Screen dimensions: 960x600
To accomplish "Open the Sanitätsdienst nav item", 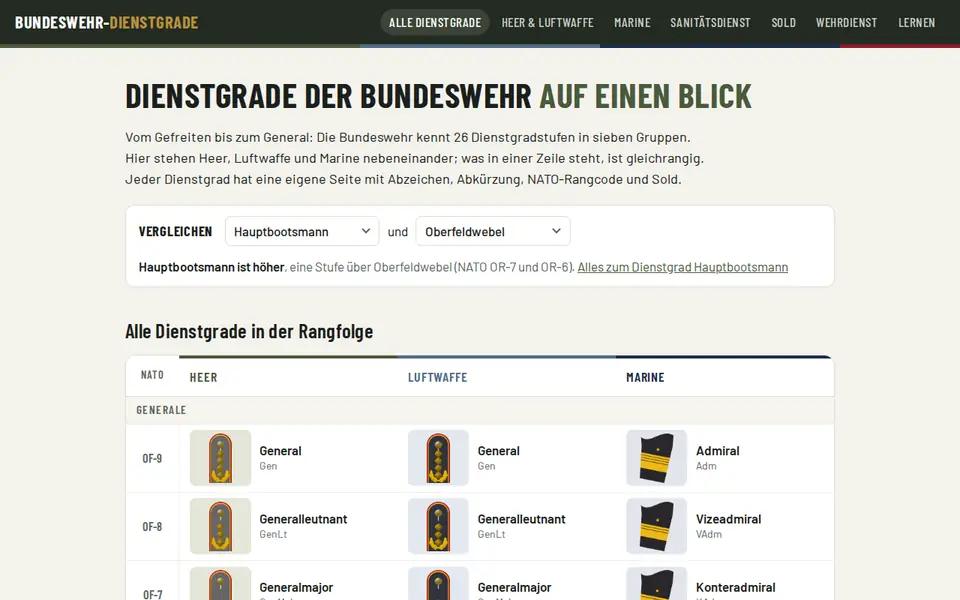I will (710, 23).
